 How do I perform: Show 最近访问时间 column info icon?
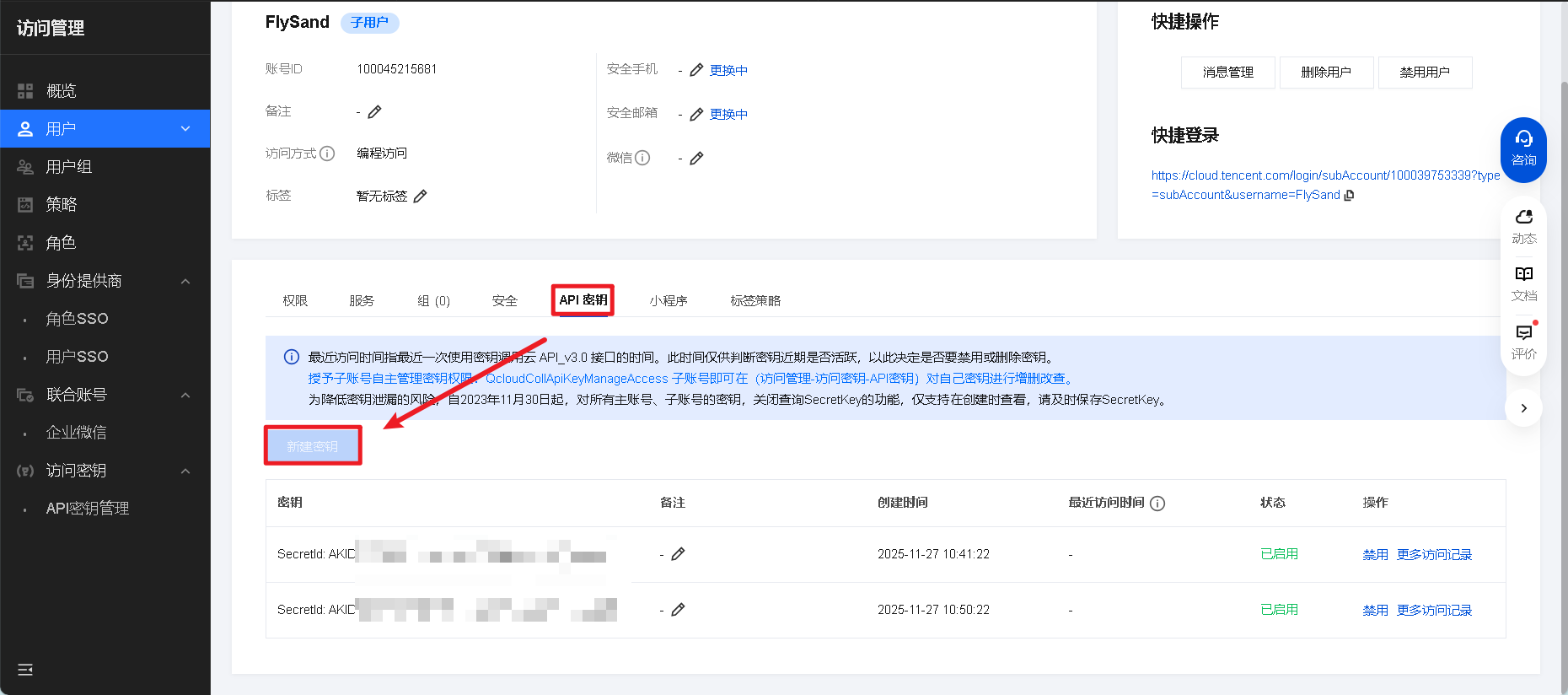click(1157, 504)
